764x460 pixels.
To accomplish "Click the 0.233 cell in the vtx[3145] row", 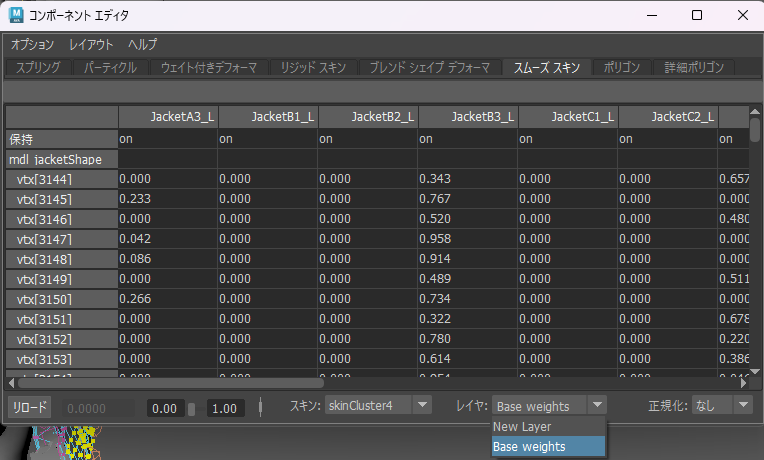I will click(x=168, y=199).
